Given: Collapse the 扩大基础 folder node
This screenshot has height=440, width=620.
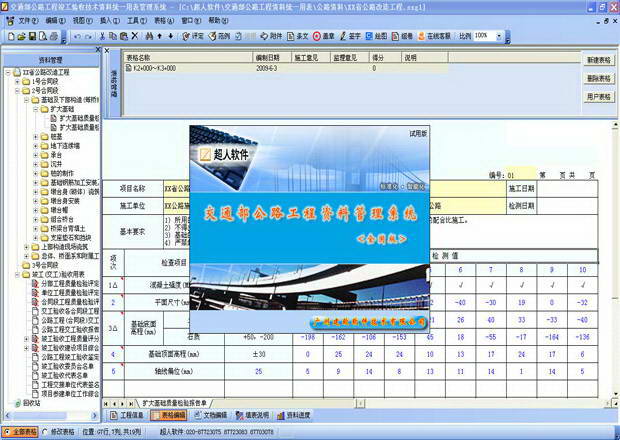Looking at the screenshot, I should 36,109.
